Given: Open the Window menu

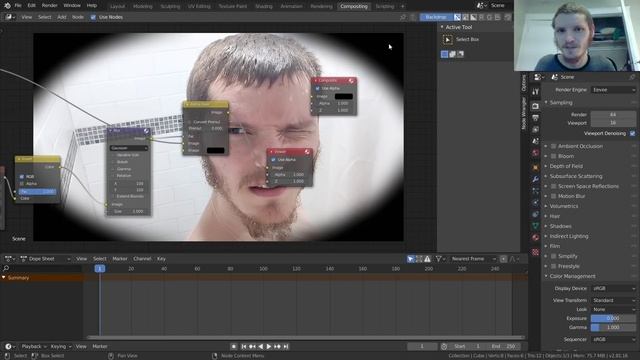Looking at the screenshot, I should (x=72, y=6).
